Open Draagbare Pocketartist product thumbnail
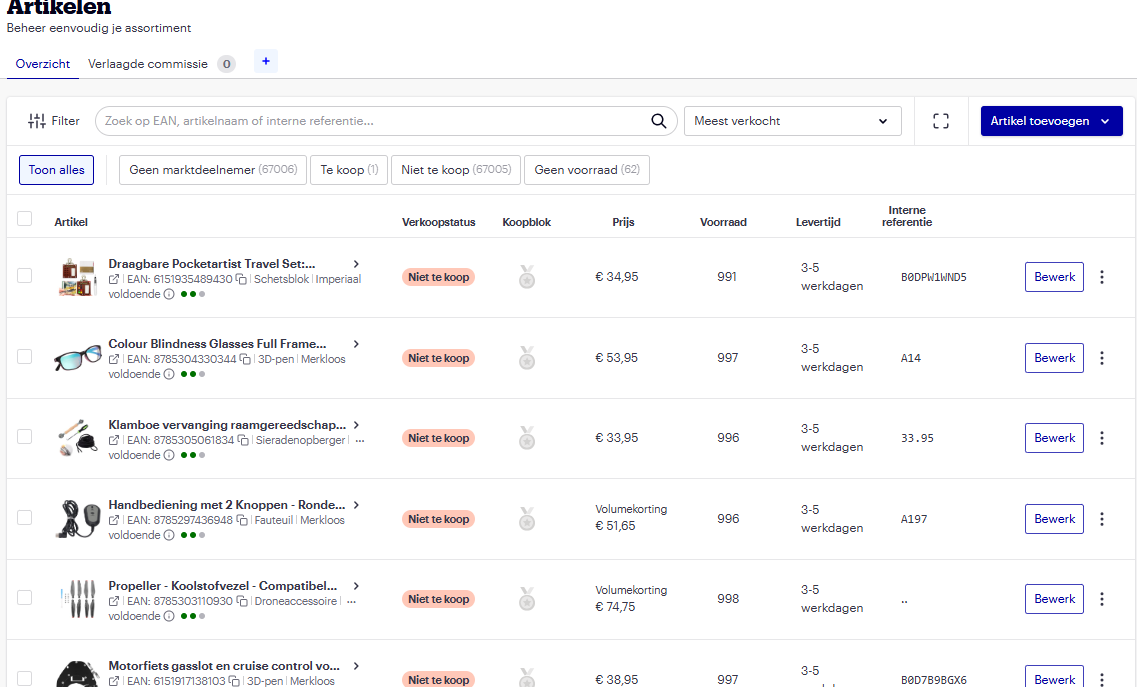Viewport: 1137px width, 687px height. pyautogui.click(x=78, y=277)
